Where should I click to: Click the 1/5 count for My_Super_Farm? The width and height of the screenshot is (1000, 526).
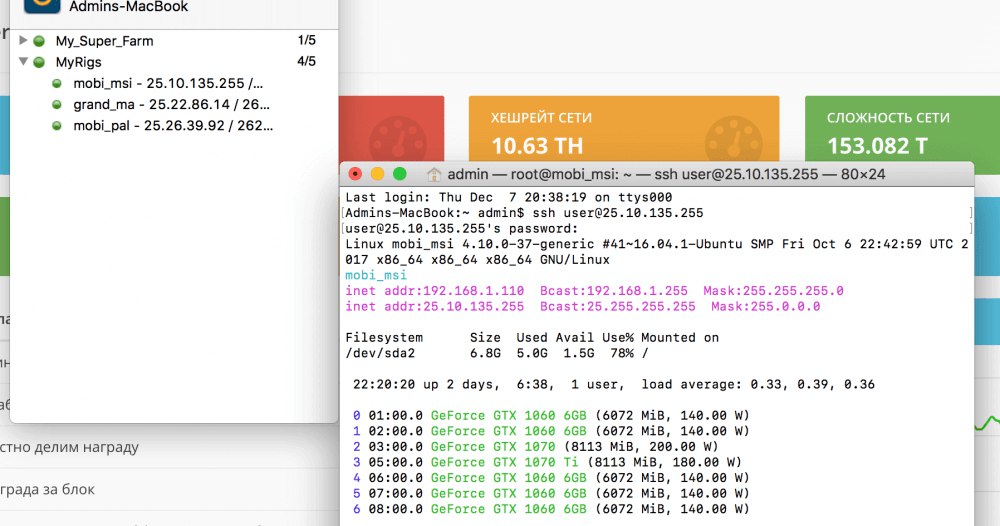pyautogui.click(x=306, y=40)
